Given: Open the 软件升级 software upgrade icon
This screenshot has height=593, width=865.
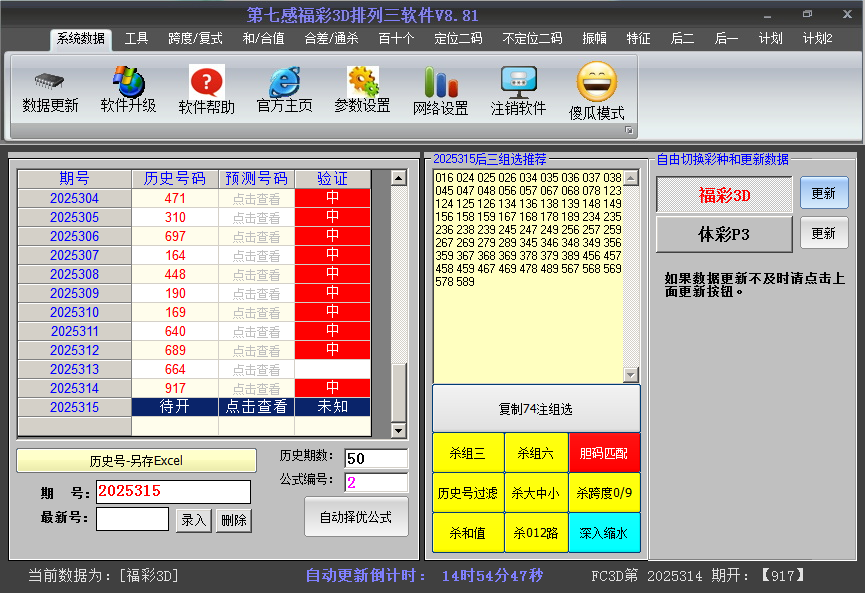Looking at the screenshot, I should (126, 90).
